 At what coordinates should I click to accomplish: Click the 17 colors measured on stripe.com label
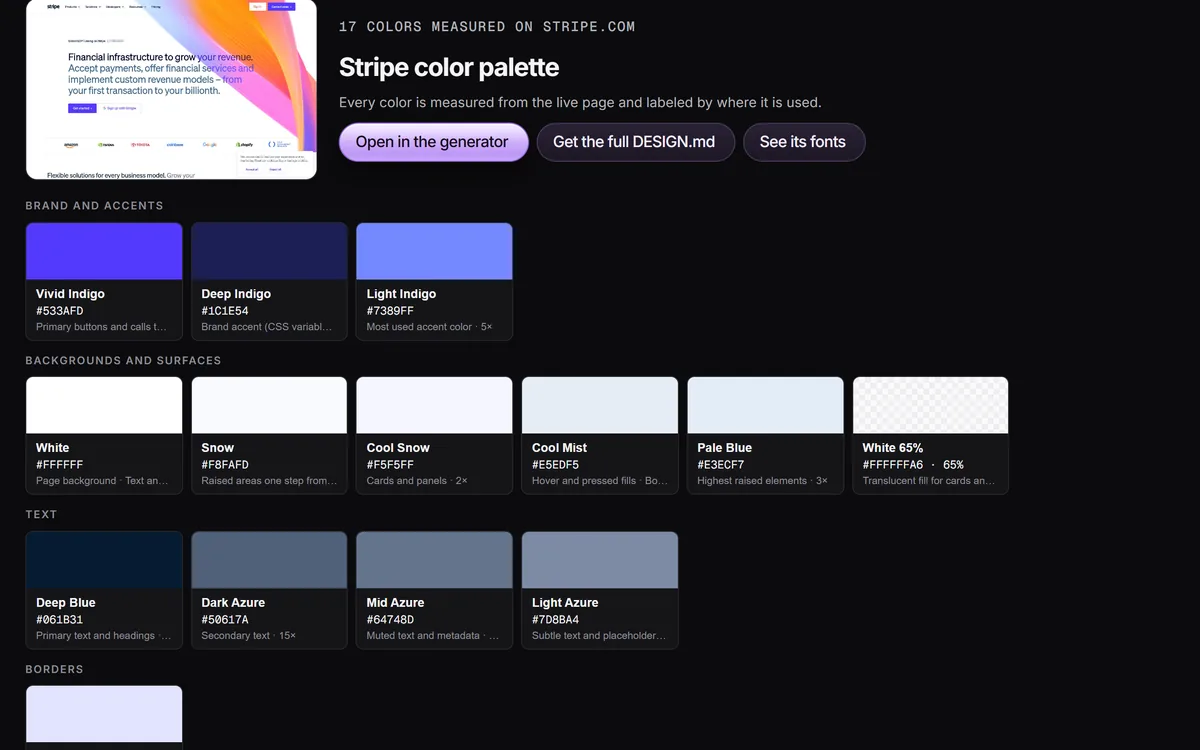pyautogui.click(x=487, y=27)
